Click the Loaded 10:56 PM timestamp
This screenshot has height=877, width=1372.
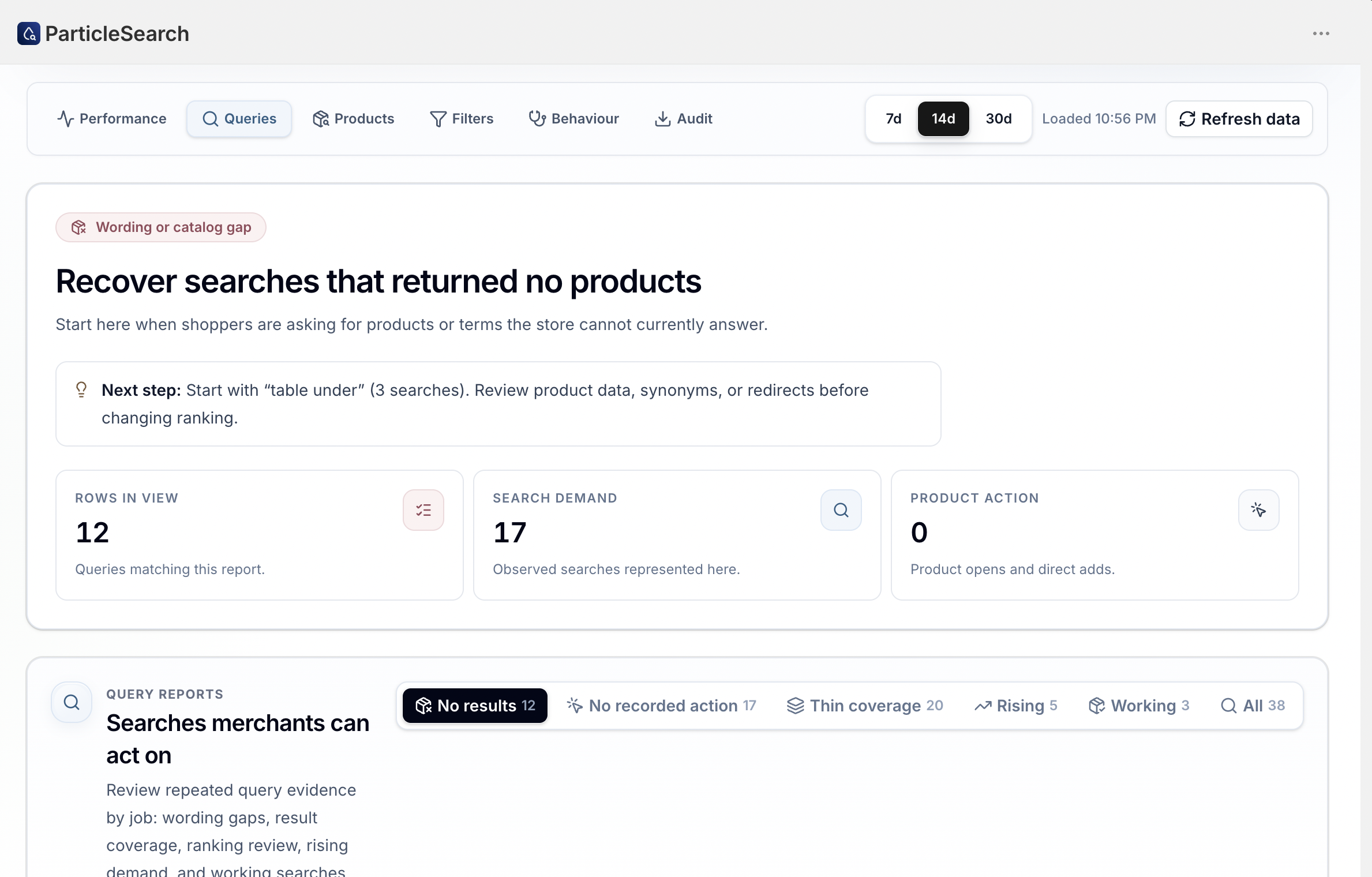[1099, 119]
